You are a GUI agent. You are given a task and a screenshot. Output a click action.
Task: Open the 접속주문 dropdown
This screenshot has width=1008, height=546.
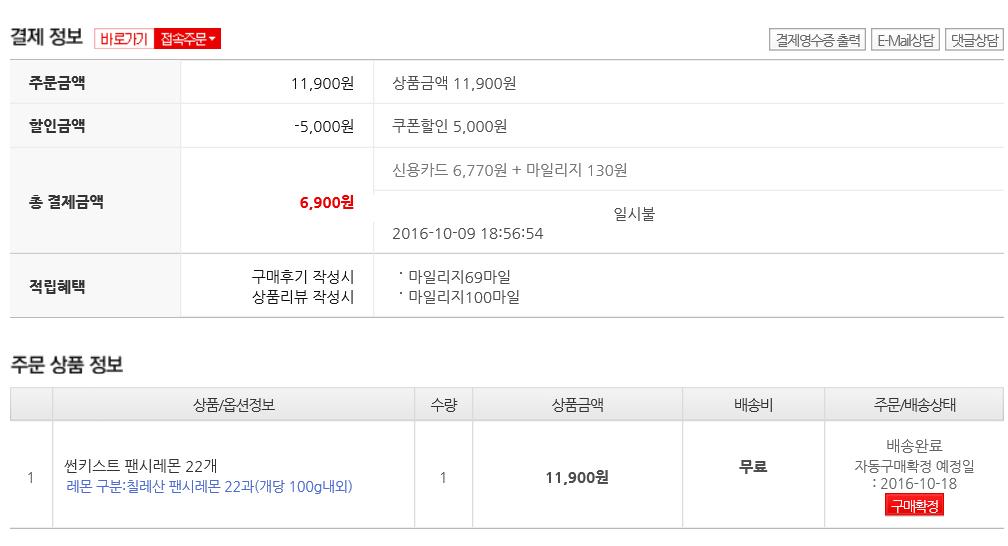(x=187, y=39)
